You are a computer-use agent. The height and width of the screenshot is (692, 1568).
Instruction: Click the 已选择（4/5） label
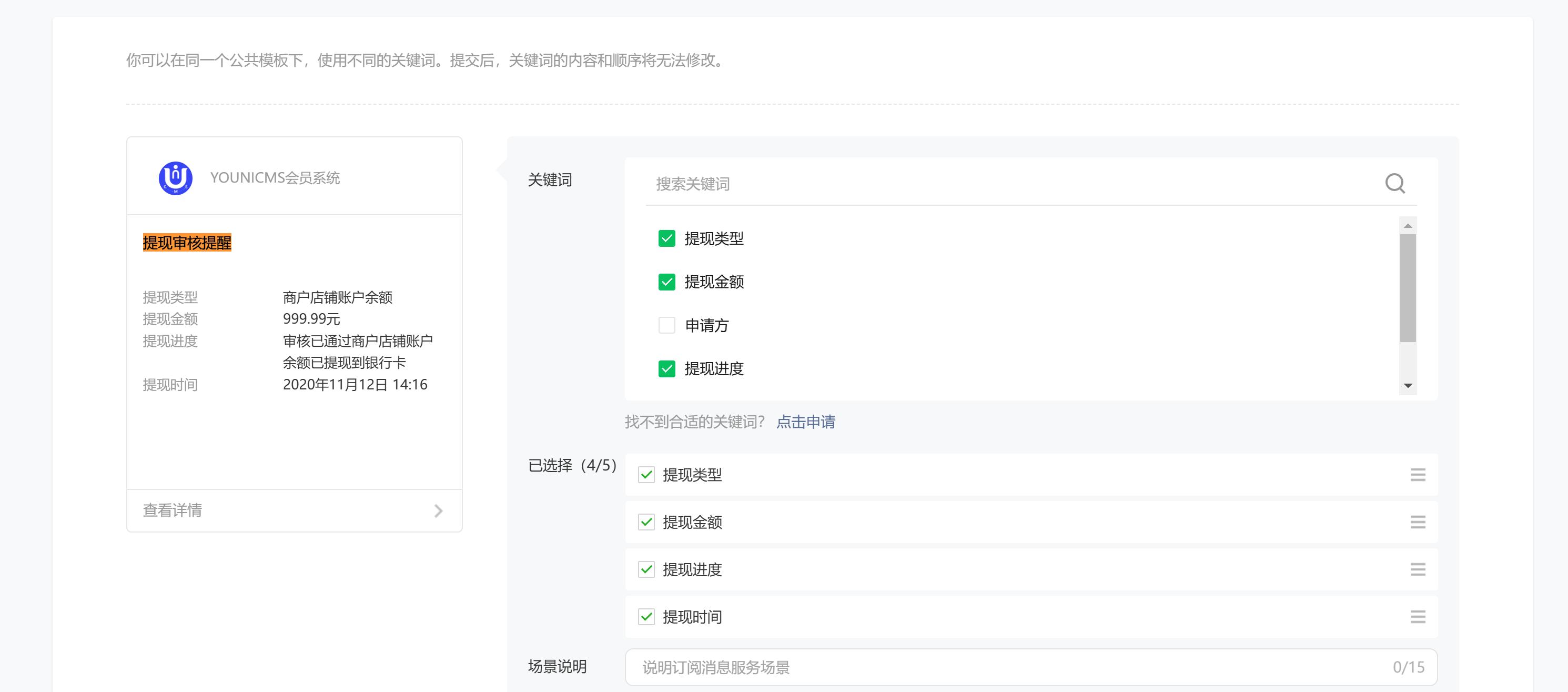click(572, 466)
